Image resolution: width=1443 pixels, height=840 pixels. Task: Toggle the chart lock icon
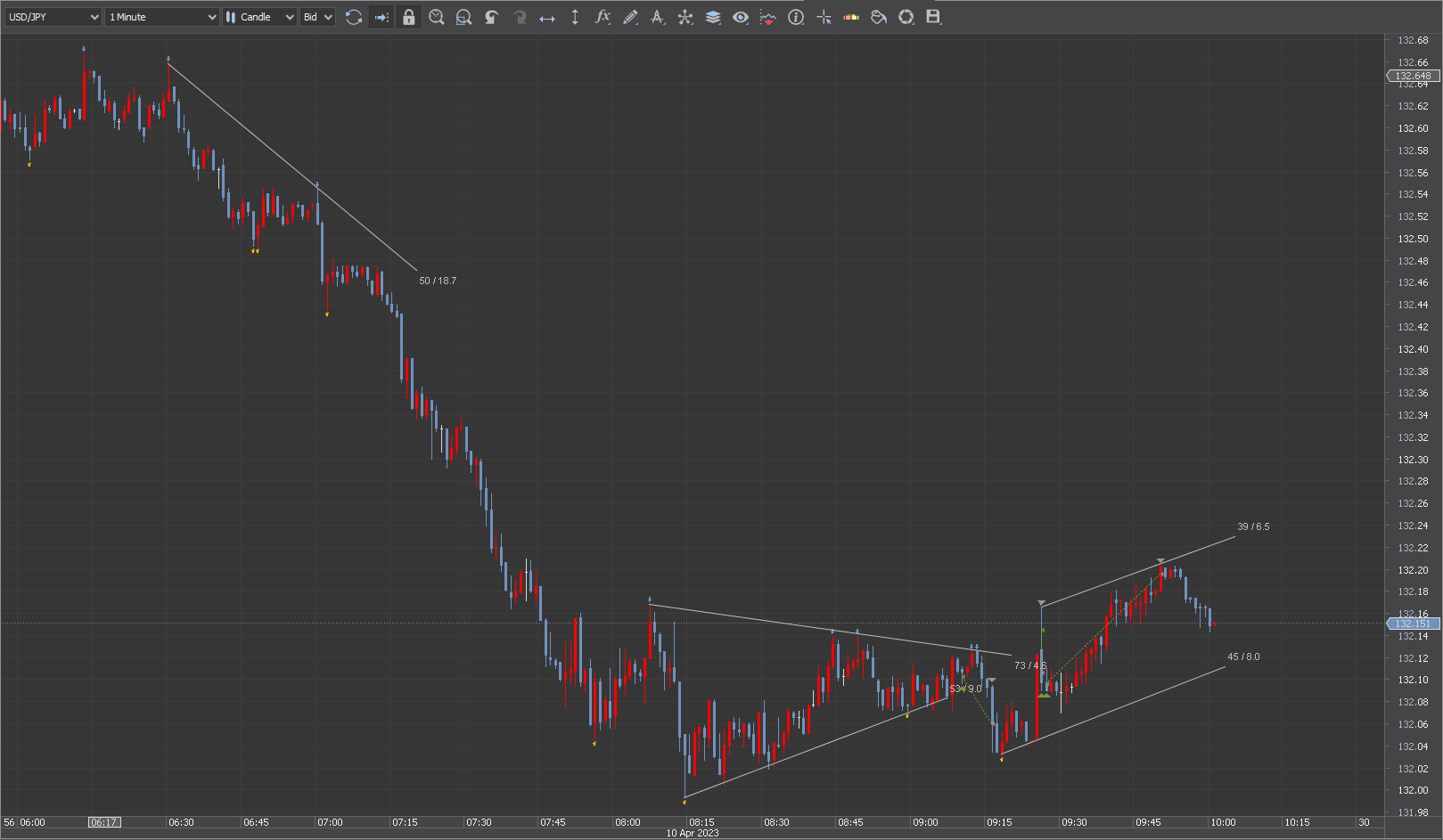(x=409, y=17)
